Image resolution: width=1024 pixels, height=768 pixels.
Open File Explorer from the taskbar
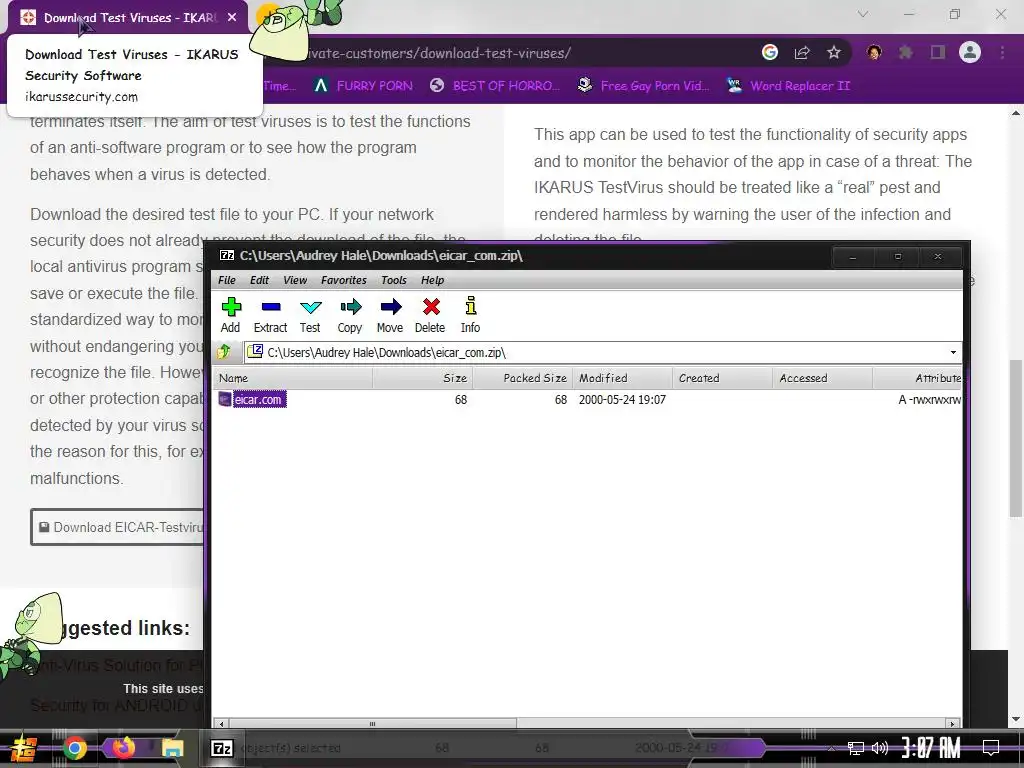point(172,748)
